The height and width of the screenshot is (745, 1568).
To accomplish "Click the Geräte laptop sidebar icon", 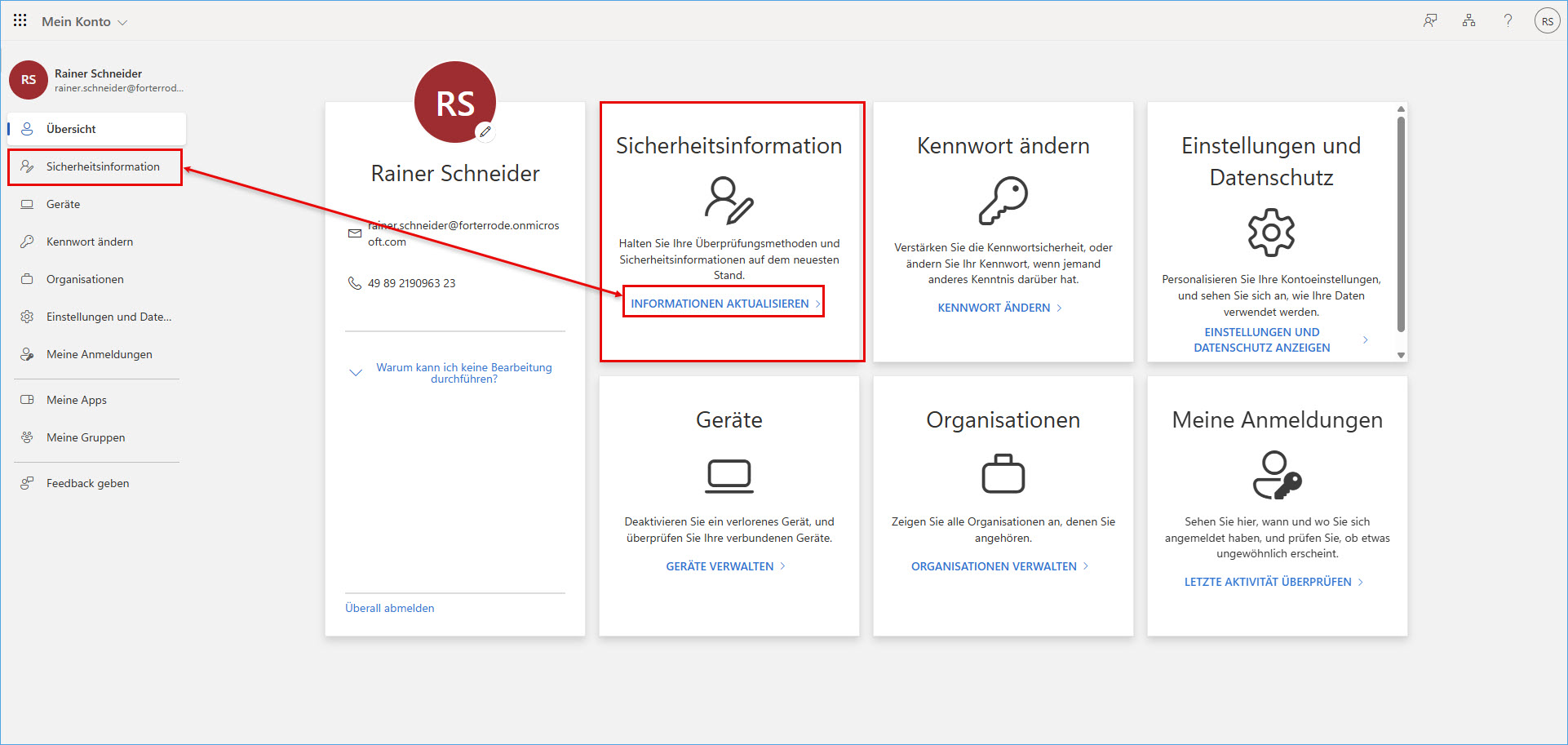I will click(27, 204).
